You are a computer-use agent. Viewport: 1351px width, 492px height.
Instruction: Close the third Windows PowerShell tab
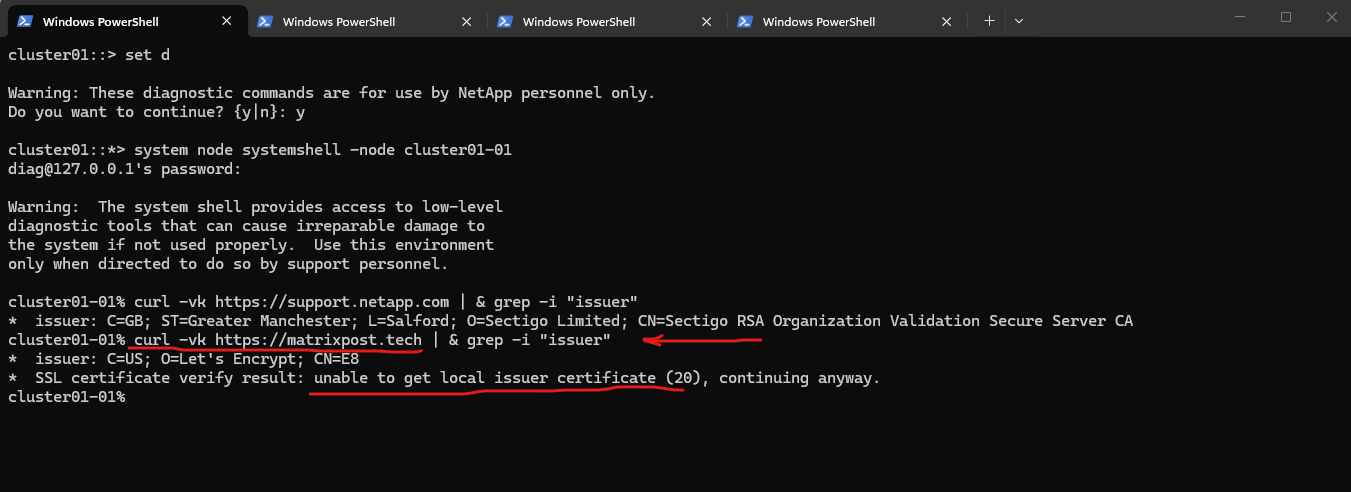[x=707, y=21]
